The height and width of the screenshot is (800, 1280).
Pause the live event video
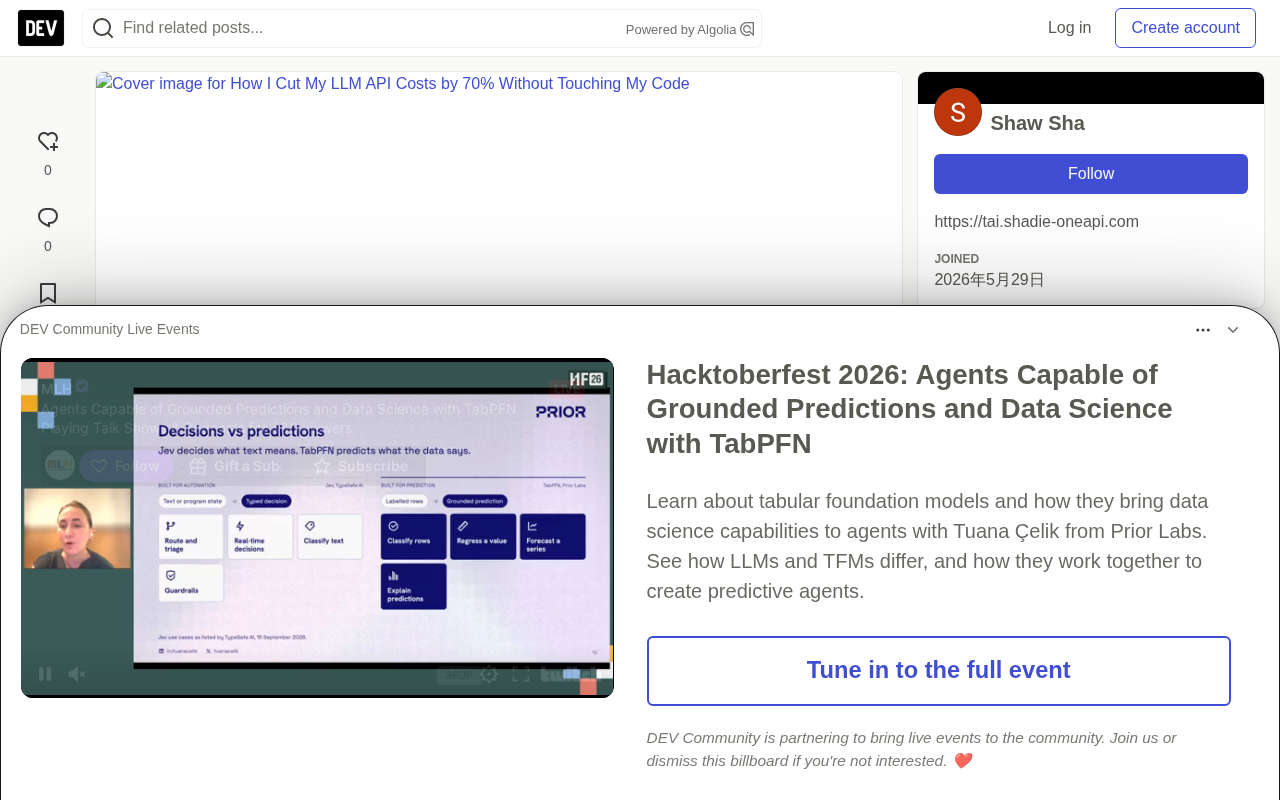coord(45,674)
